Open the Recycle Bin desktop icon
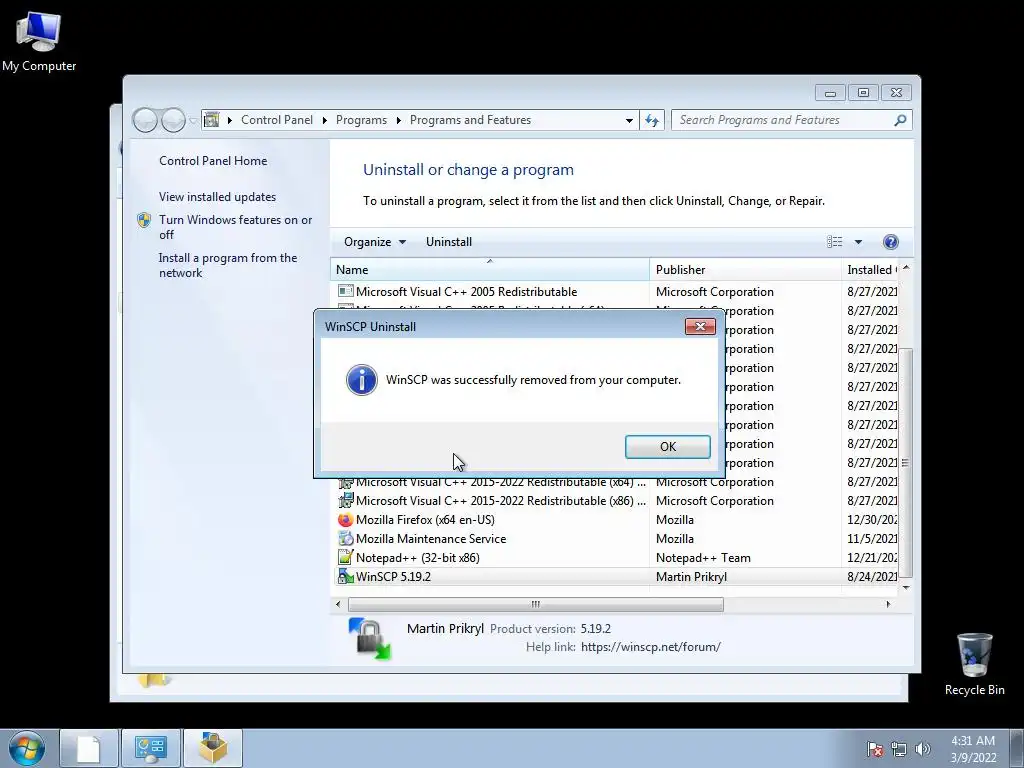 click(x=974, y=664)
